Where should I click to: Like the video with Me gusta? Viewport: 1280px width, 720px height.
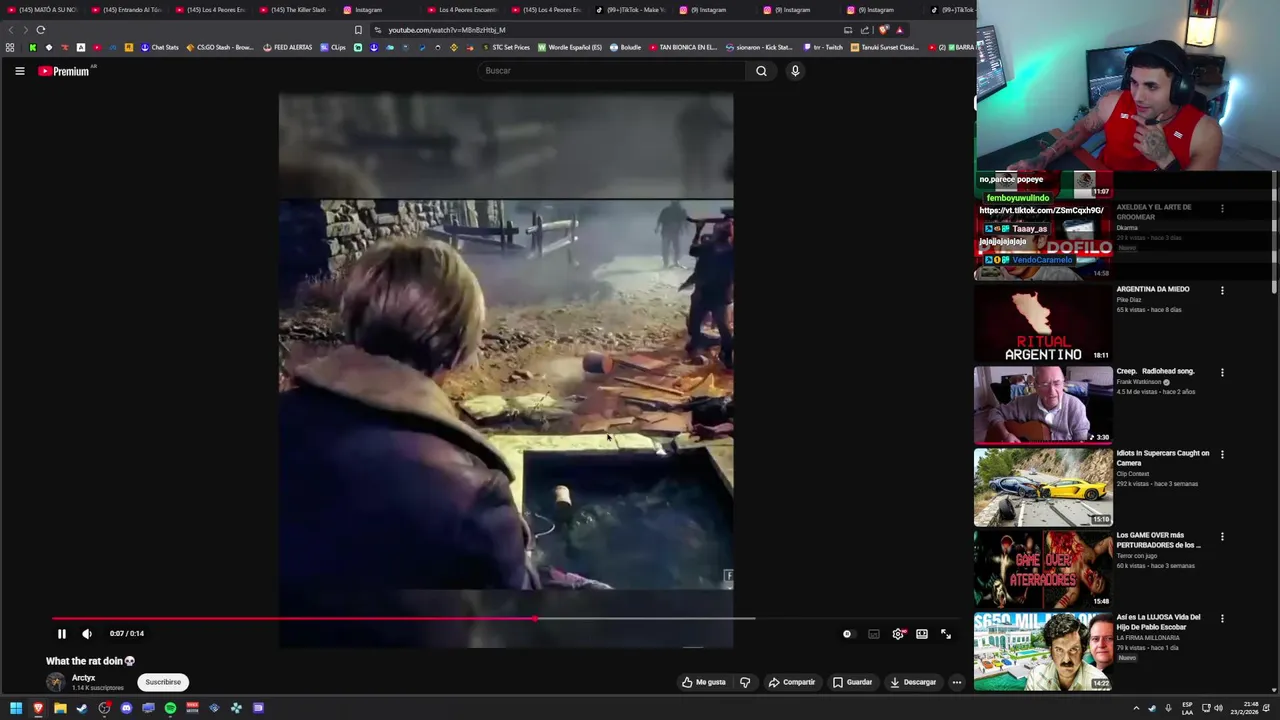click(704, 682)
